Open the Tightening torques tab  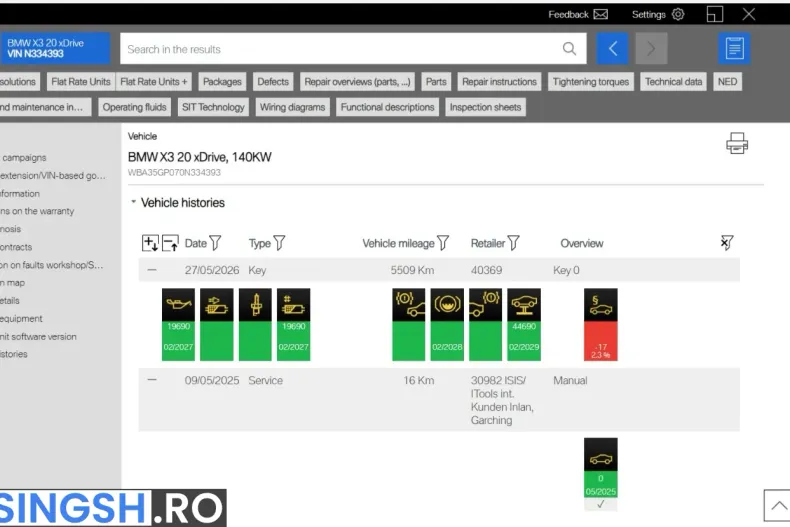coord(590,82)
